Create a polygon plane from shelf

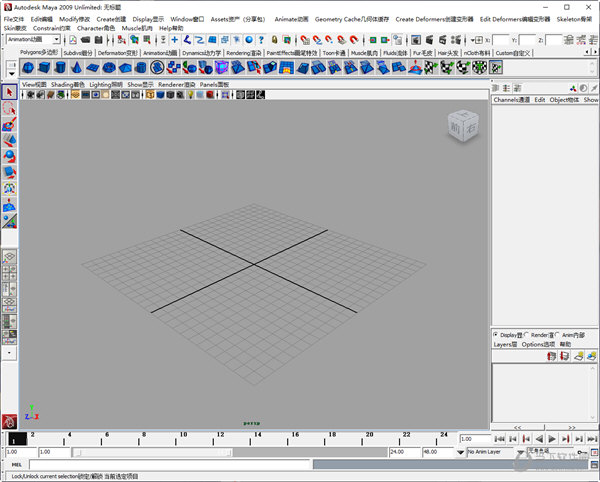coord(93,68)
